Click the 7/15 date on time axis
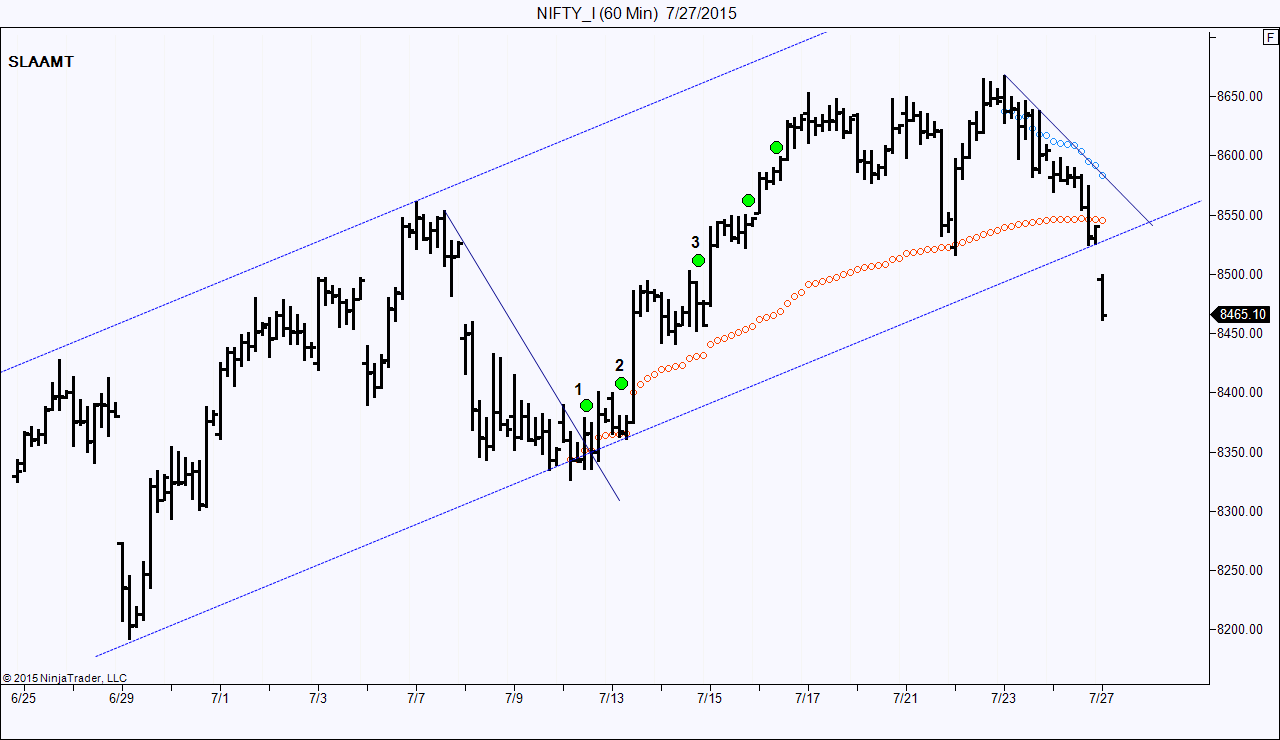Image resolution: width=1280 pixels, height=740 pixels. coord(710,698)
